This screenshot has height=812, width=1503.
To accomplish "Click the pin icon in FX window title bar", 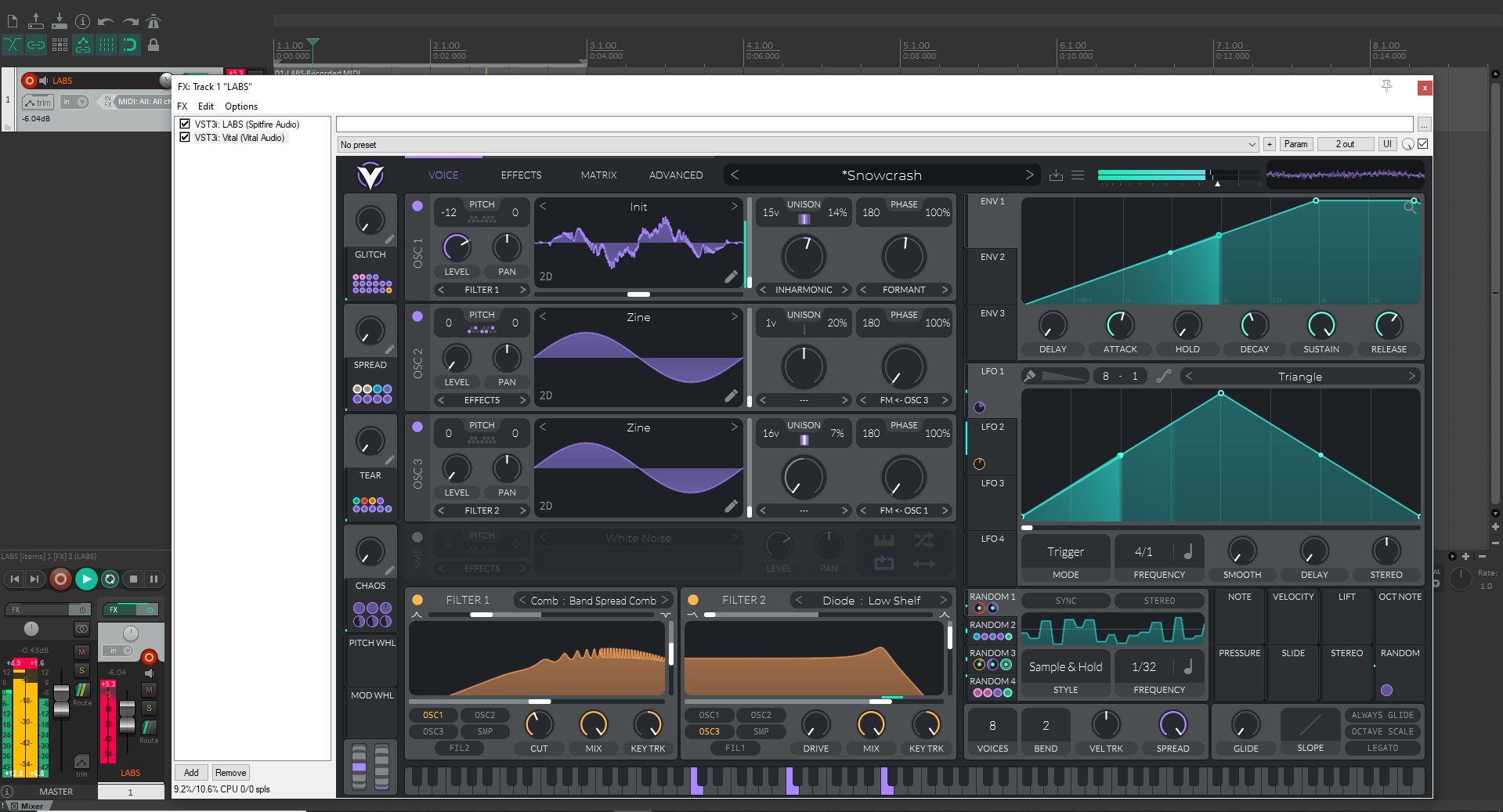I will tap(1386, 86).
